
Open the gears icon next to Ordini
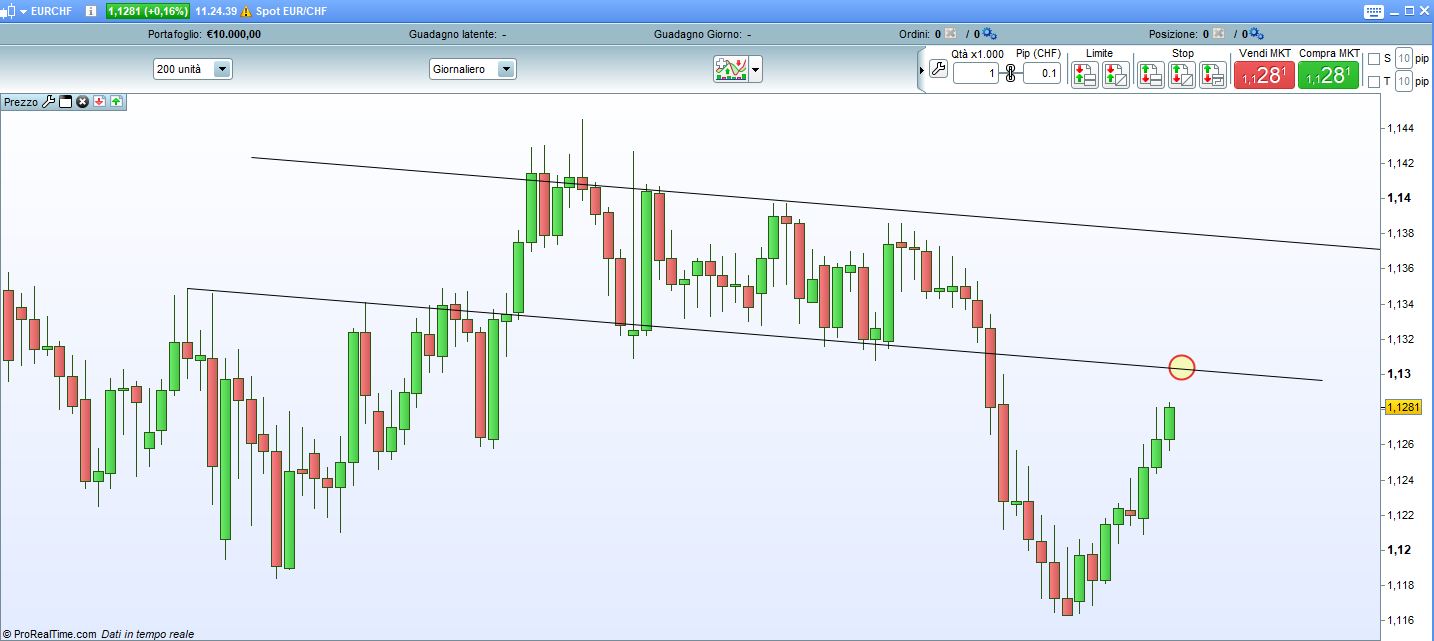click(x=989, y=34)
